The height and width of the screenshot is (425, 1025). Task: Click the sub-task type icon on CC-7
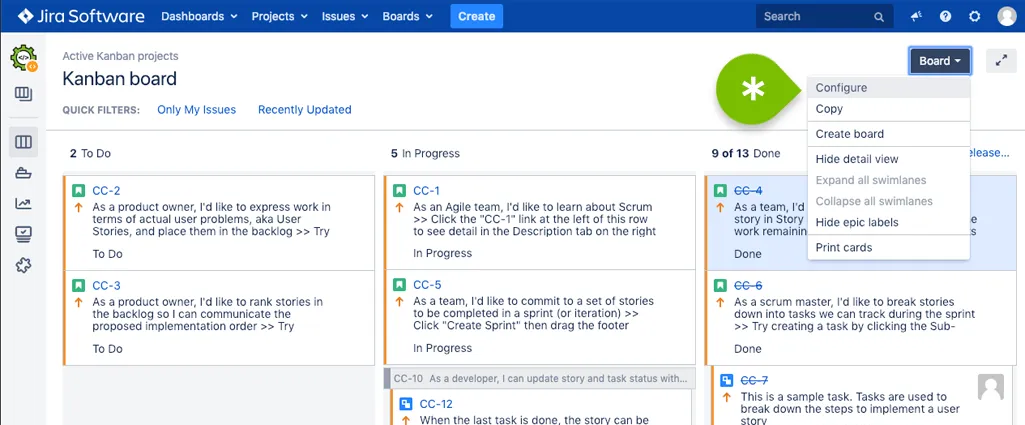click(726, 381)
